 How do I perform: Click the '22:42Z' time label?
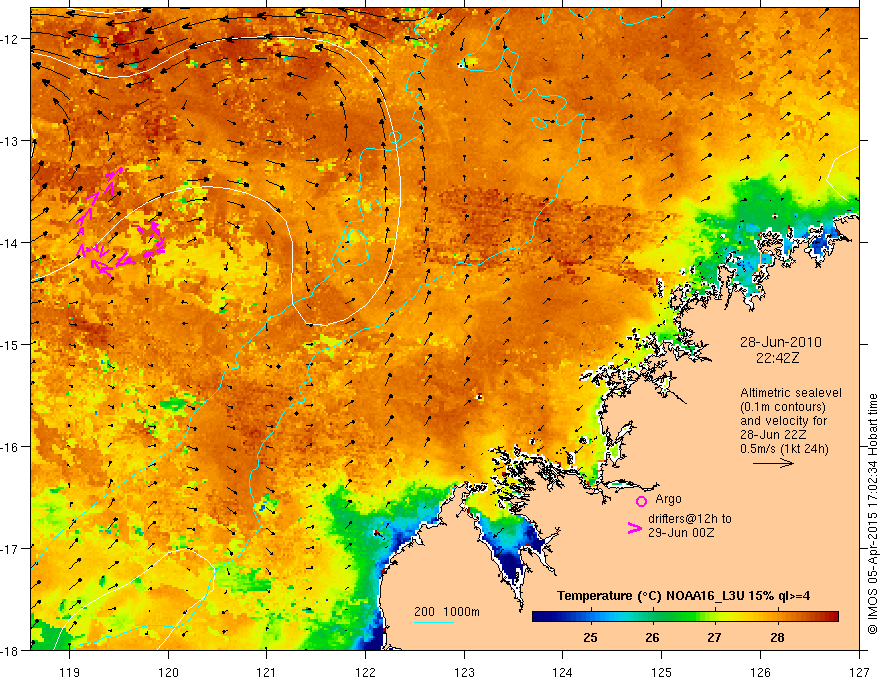777,358
